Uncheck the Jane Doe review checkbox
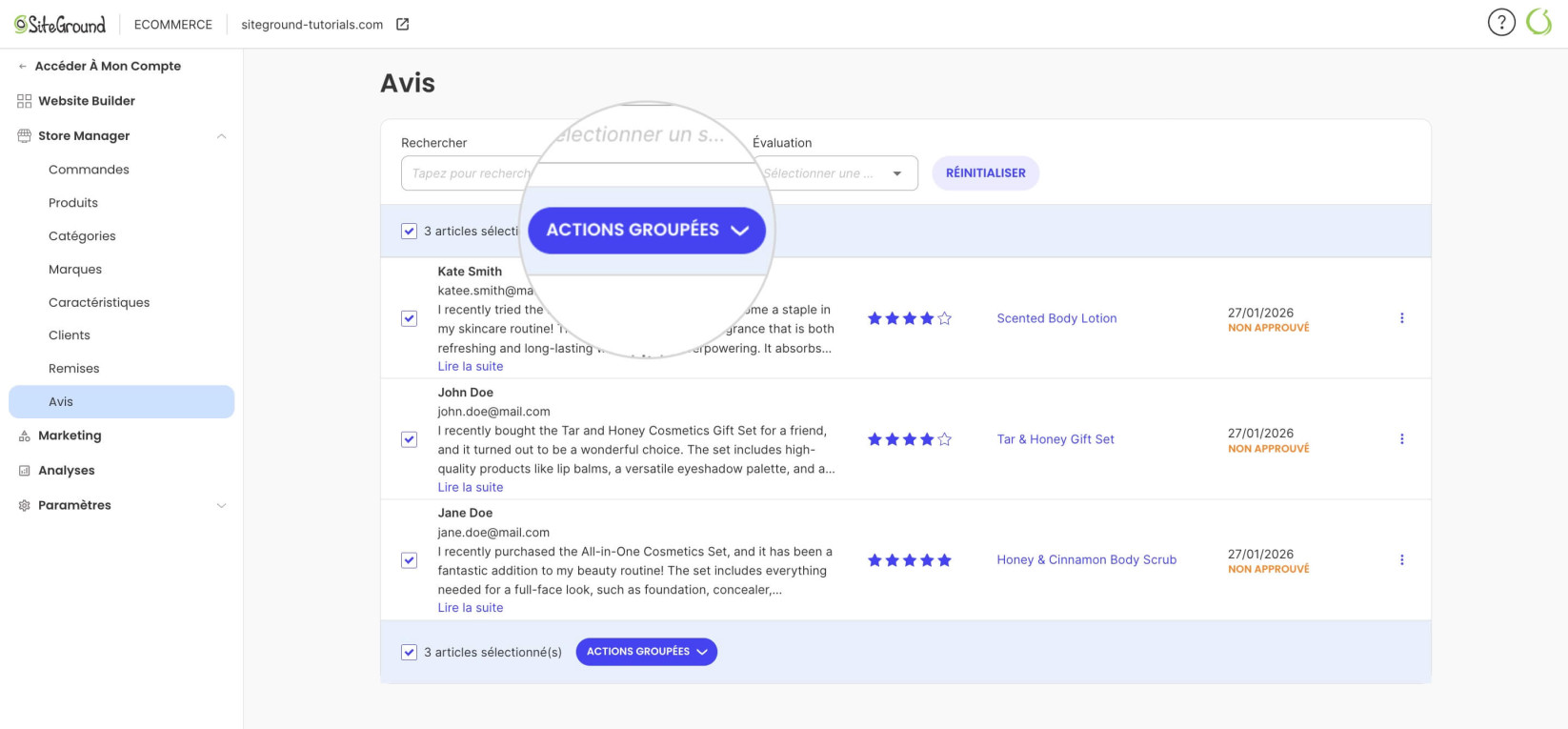This screenshot has height=729, width=1568. click(410, 560)
